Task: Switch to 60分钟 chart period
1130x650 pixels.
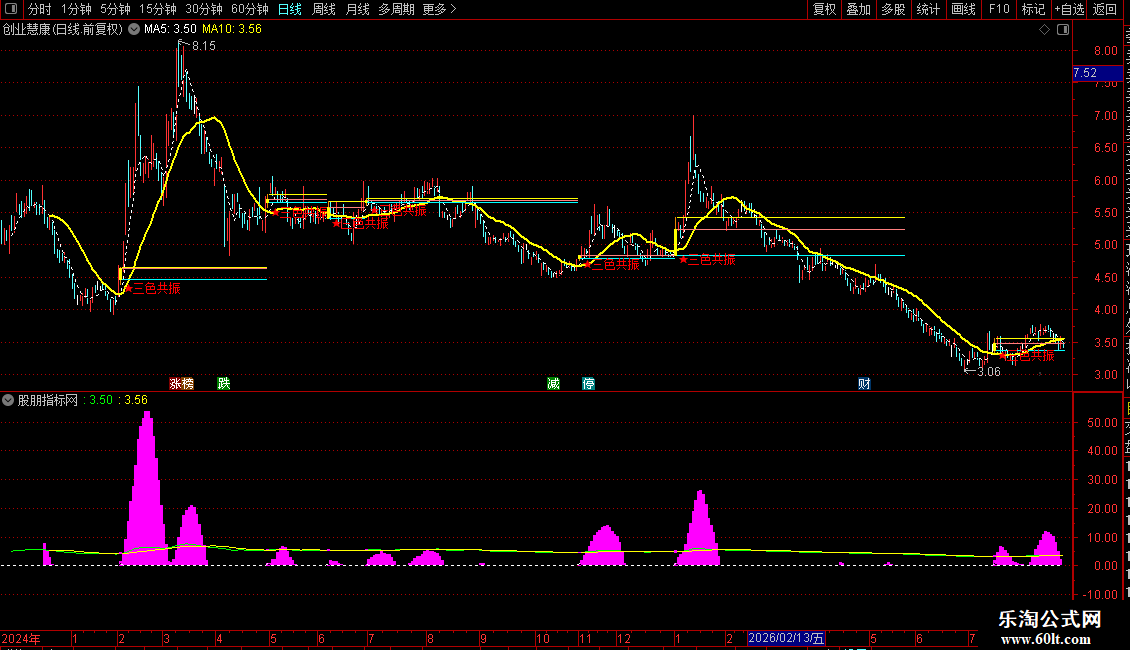Action: (x=250, y=9)
